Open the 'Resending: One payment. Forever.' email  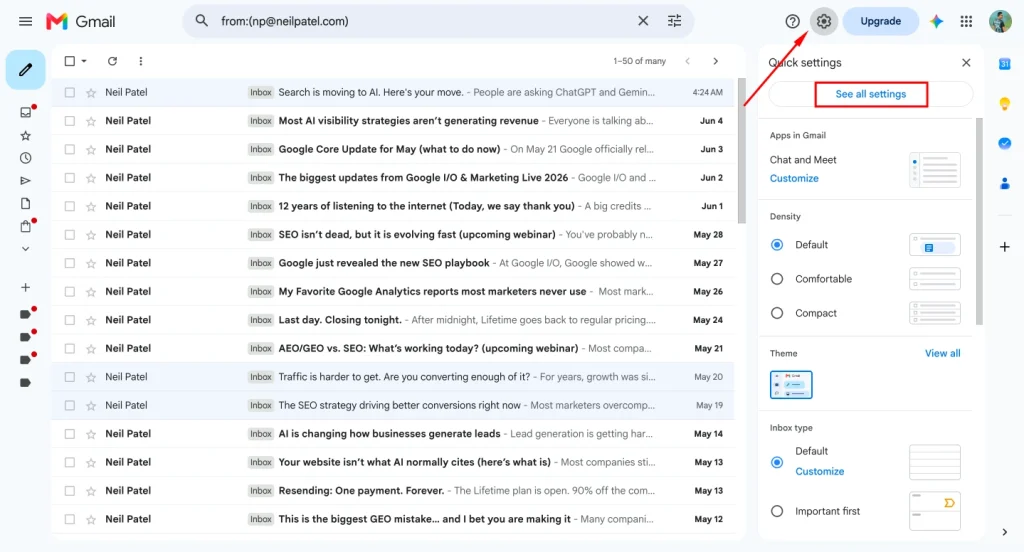[x=392, y=491]
